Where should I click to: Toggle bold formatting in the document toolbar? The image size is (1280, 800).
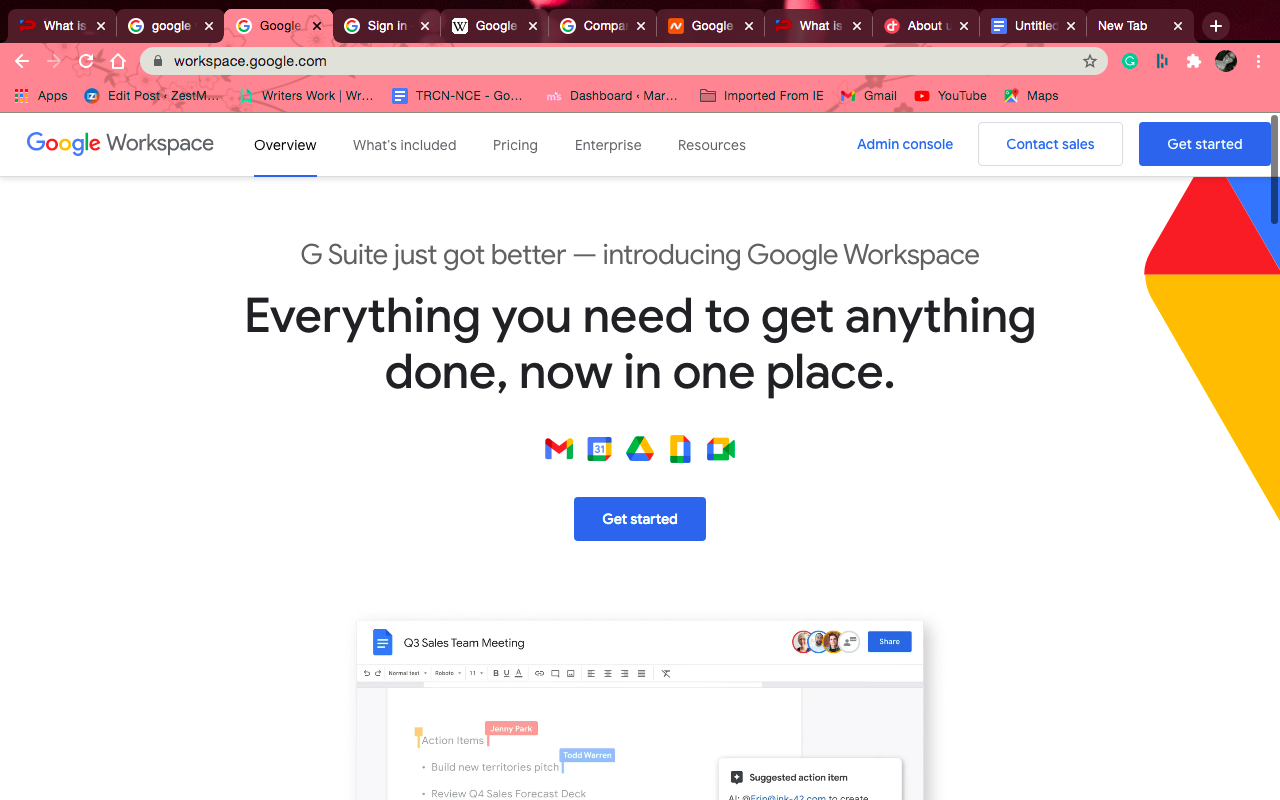click(x=495, y=673)
